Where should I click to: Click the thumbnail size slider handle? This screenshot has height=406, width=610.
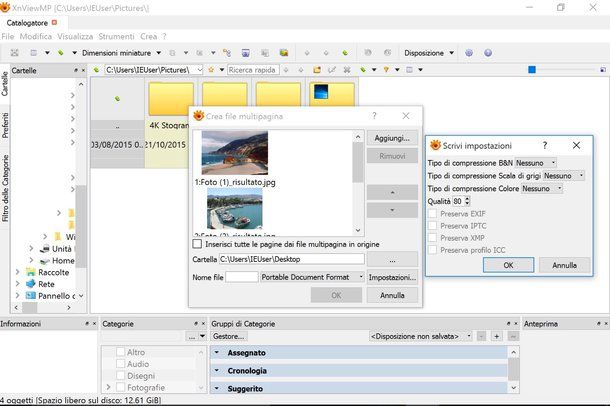point(532,70)
